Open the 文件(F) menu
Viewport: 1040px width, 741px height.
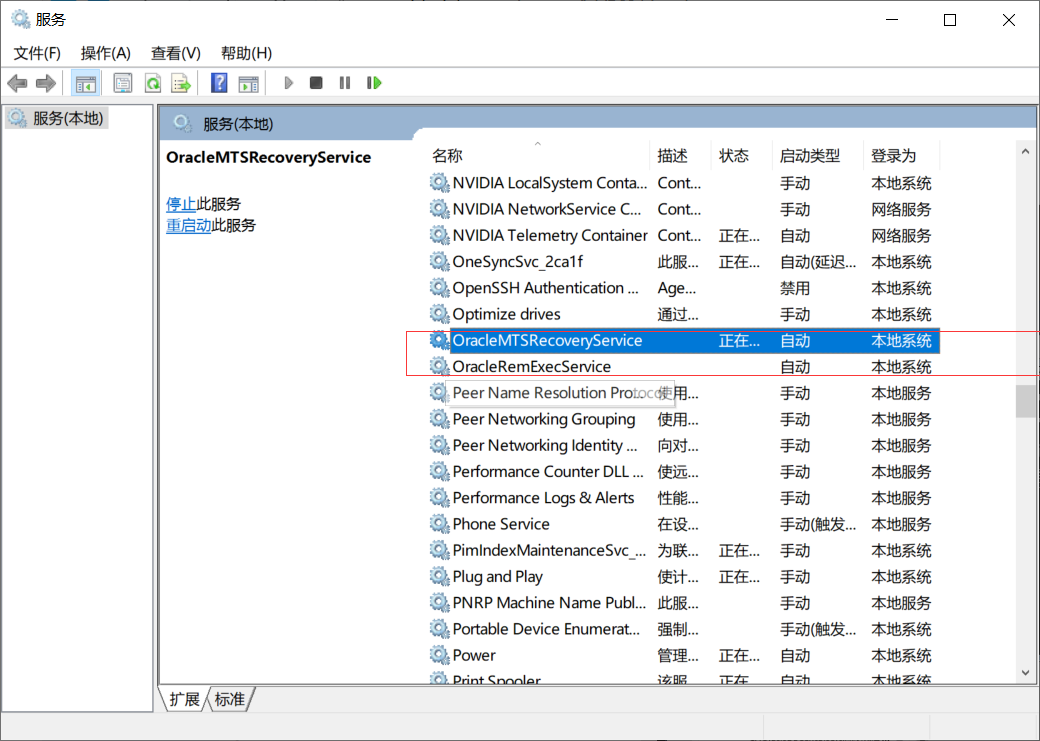tap(37, 53)
